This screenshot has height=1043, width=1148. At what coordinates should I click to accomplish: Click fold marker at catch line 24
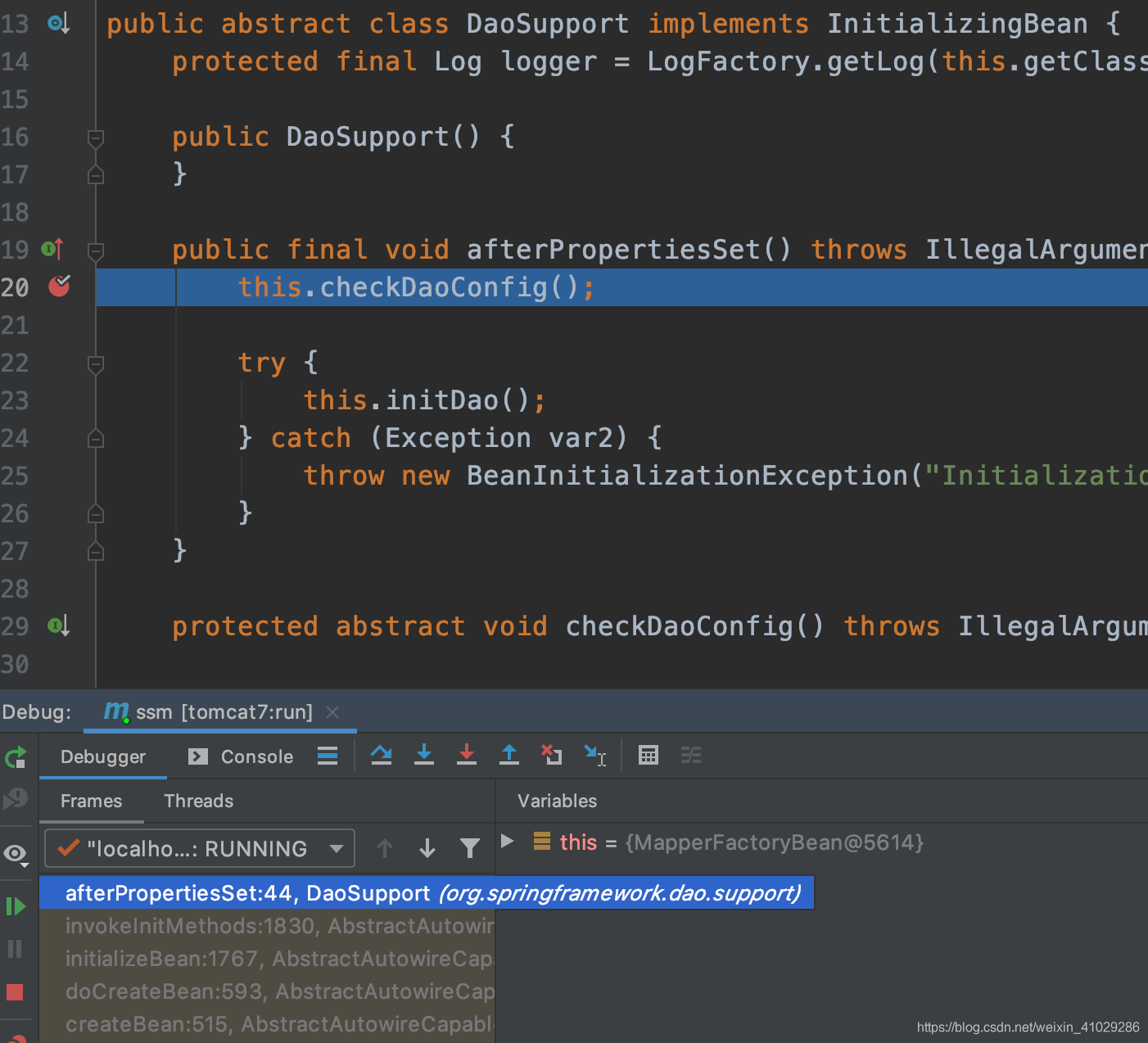(x=96, y=439)
